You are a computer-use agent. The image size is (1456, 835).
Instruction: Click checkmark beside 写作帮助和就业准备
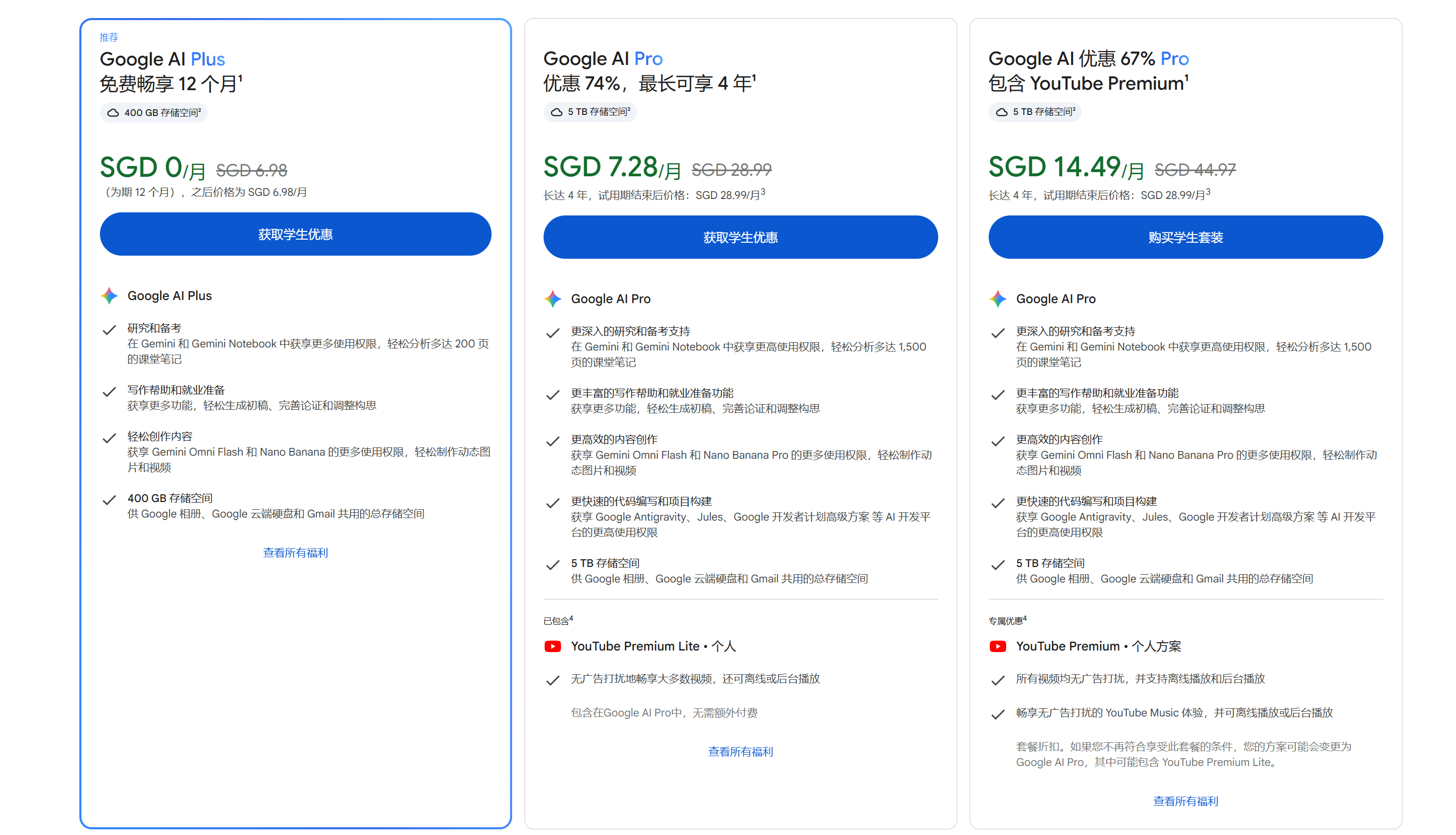(x=109, y=392)
